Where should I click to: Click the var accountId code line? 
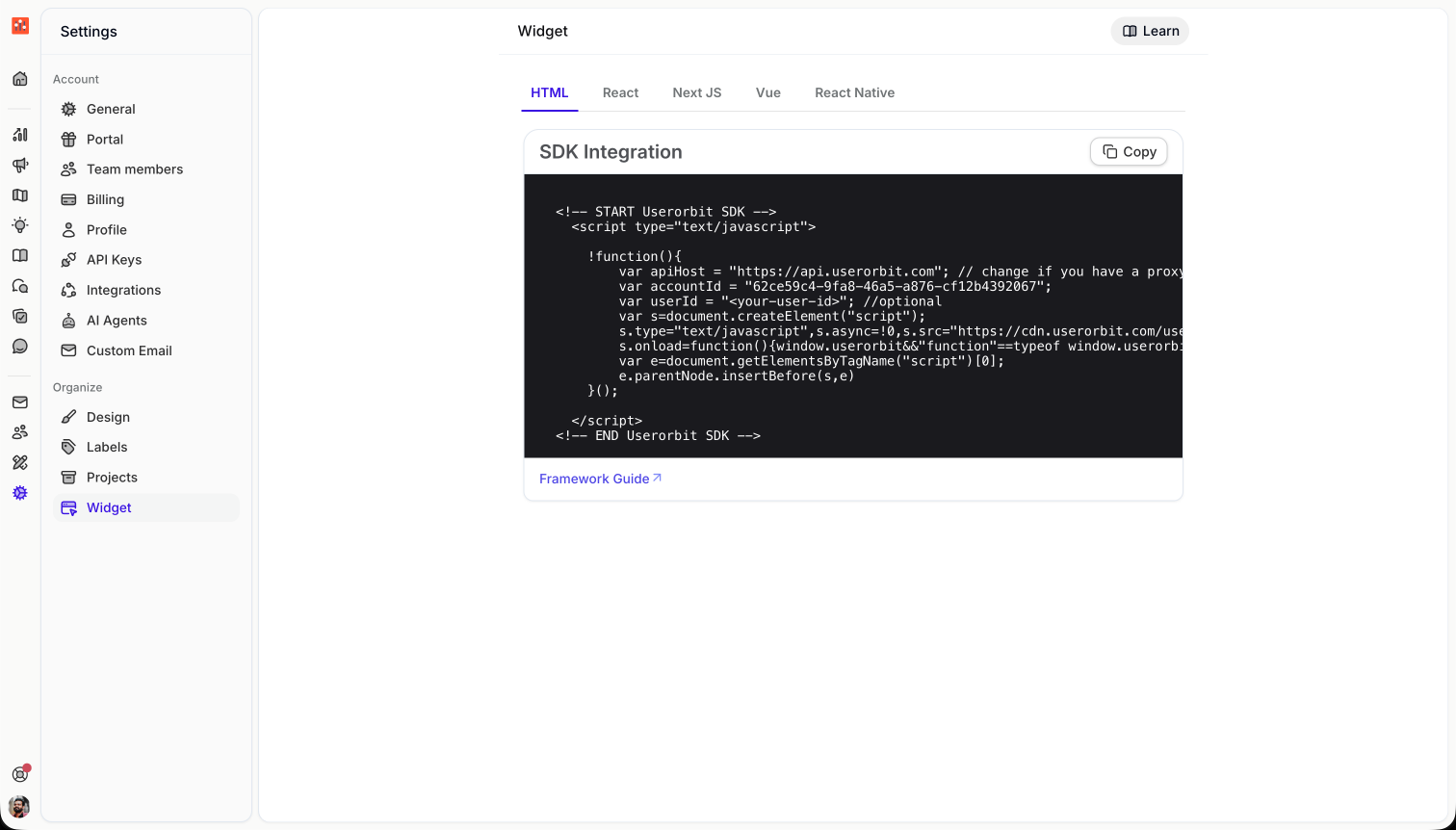tap(836, 287)
